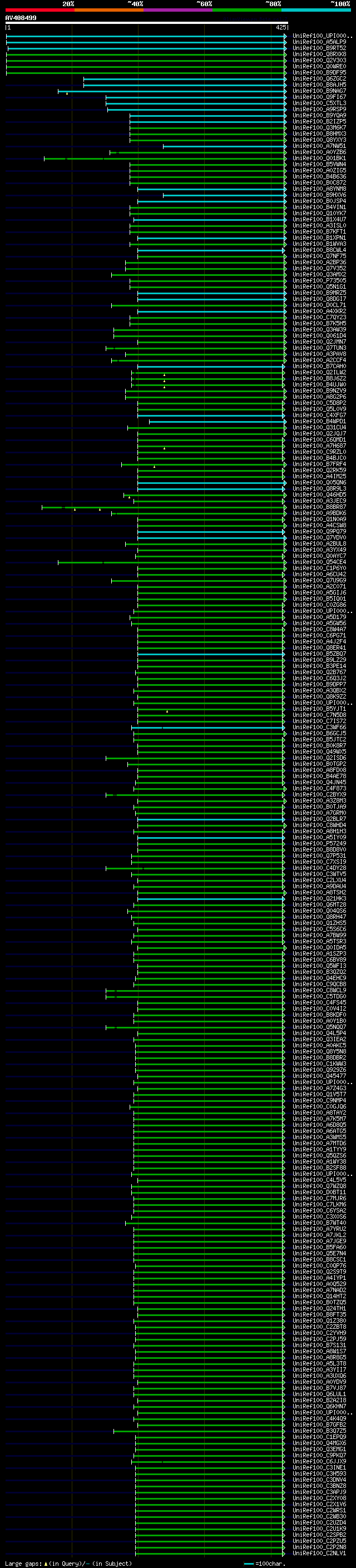
Task: Click the cyan alignment bar of B5ZBQ7
Action: click(211, 654)
